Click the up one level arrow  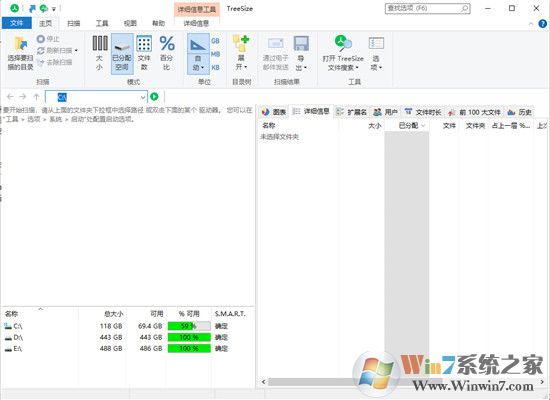(36, 96)
